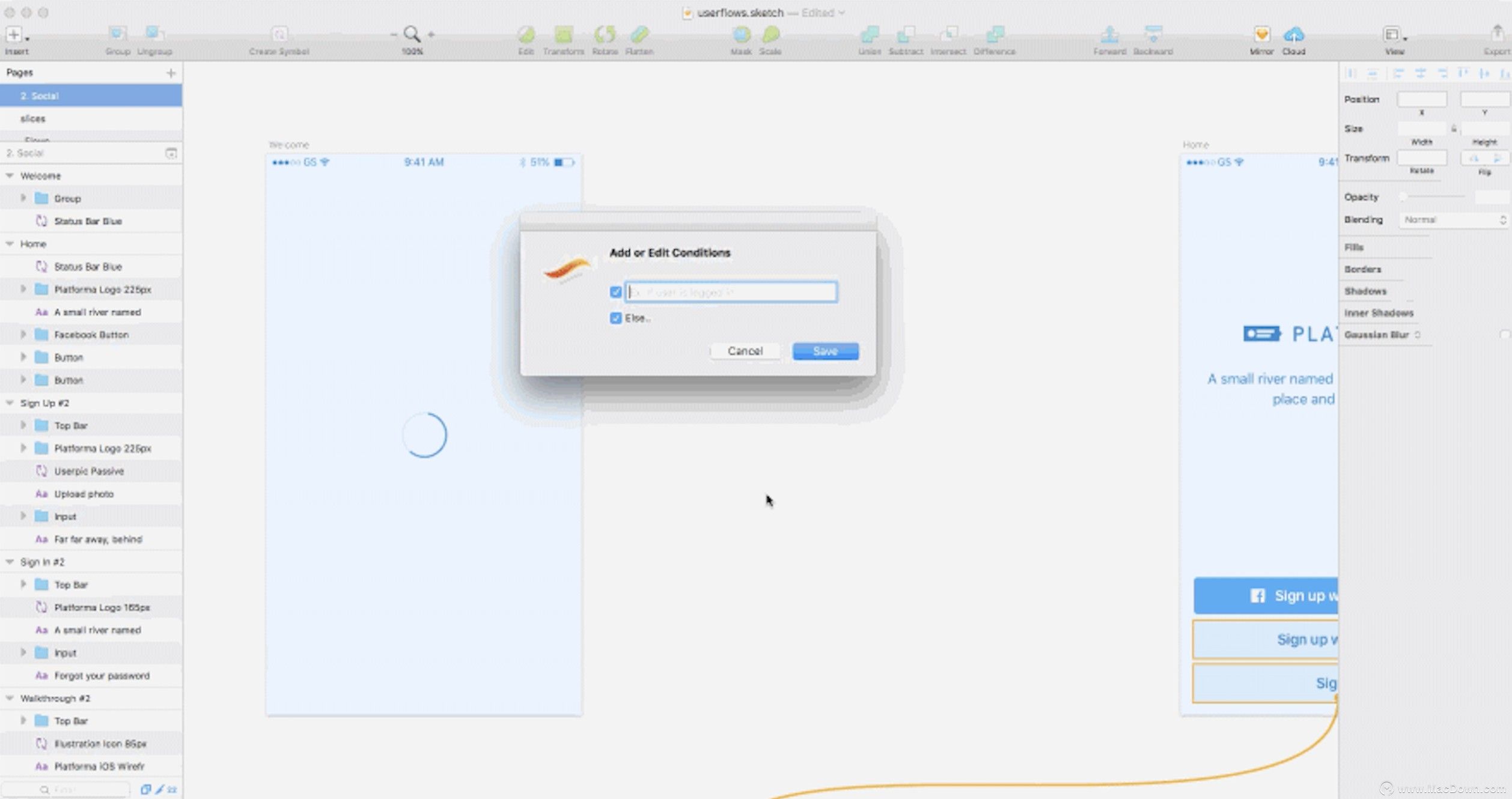Click the Group toolbar icon
1512x799 pixels.
(117, 34)
